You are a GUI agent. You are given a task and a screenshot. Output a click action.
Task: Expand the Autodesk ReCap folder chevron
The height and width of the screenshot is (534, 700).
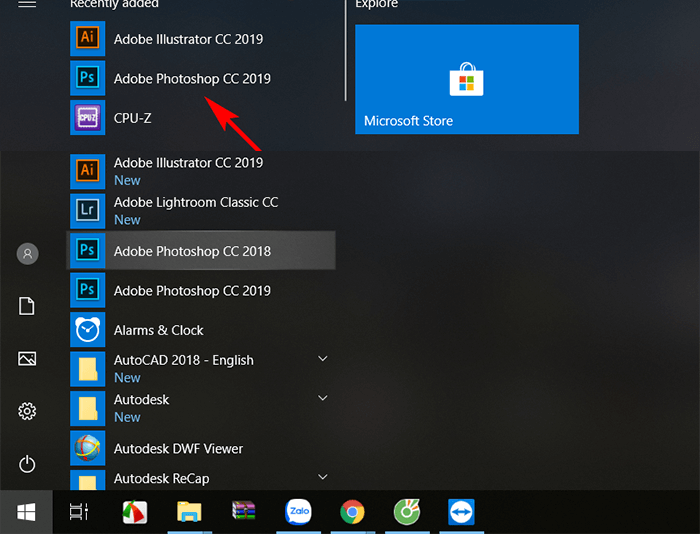(x=323, y=478)
